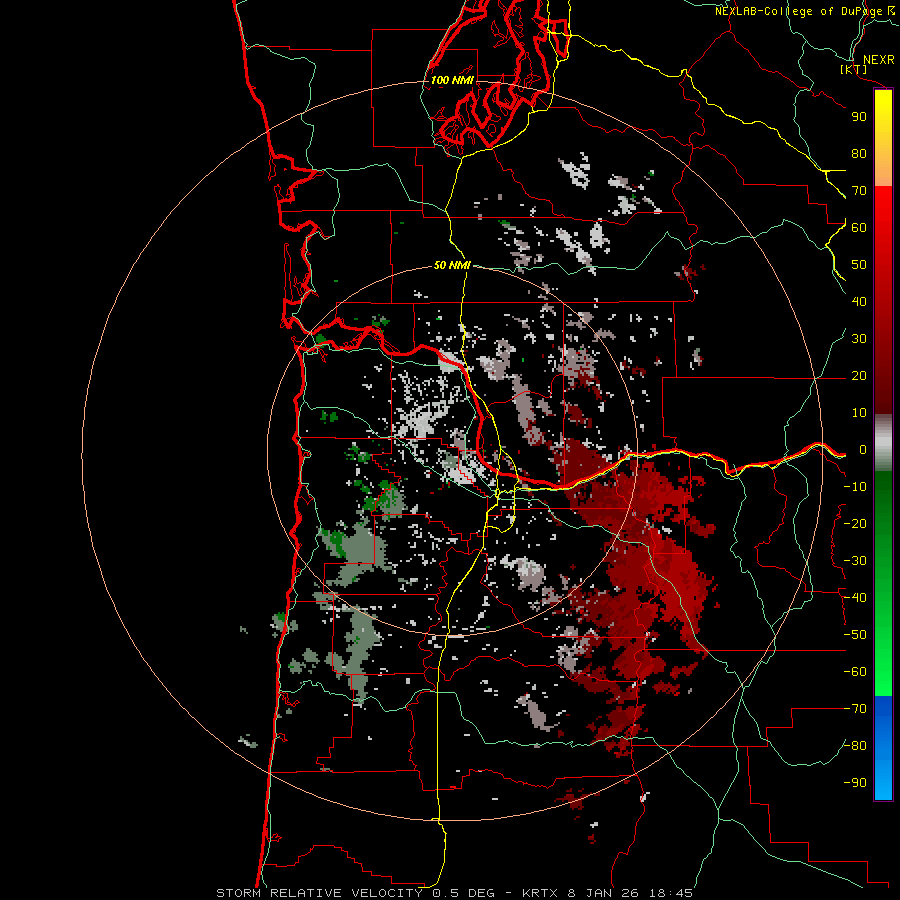The image size is (900, 900).
Task: Click the -50 scale value
Action: [x=855, y=635]
